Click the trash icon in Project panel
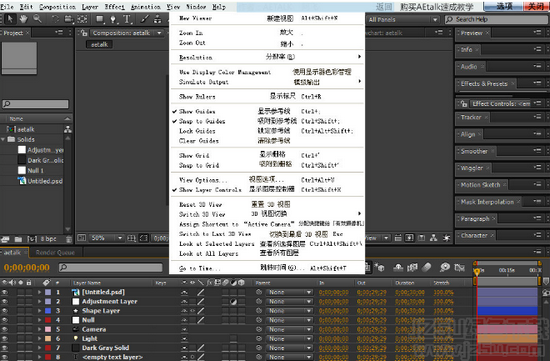Screen dimensions: 550x361 point(69,239)
